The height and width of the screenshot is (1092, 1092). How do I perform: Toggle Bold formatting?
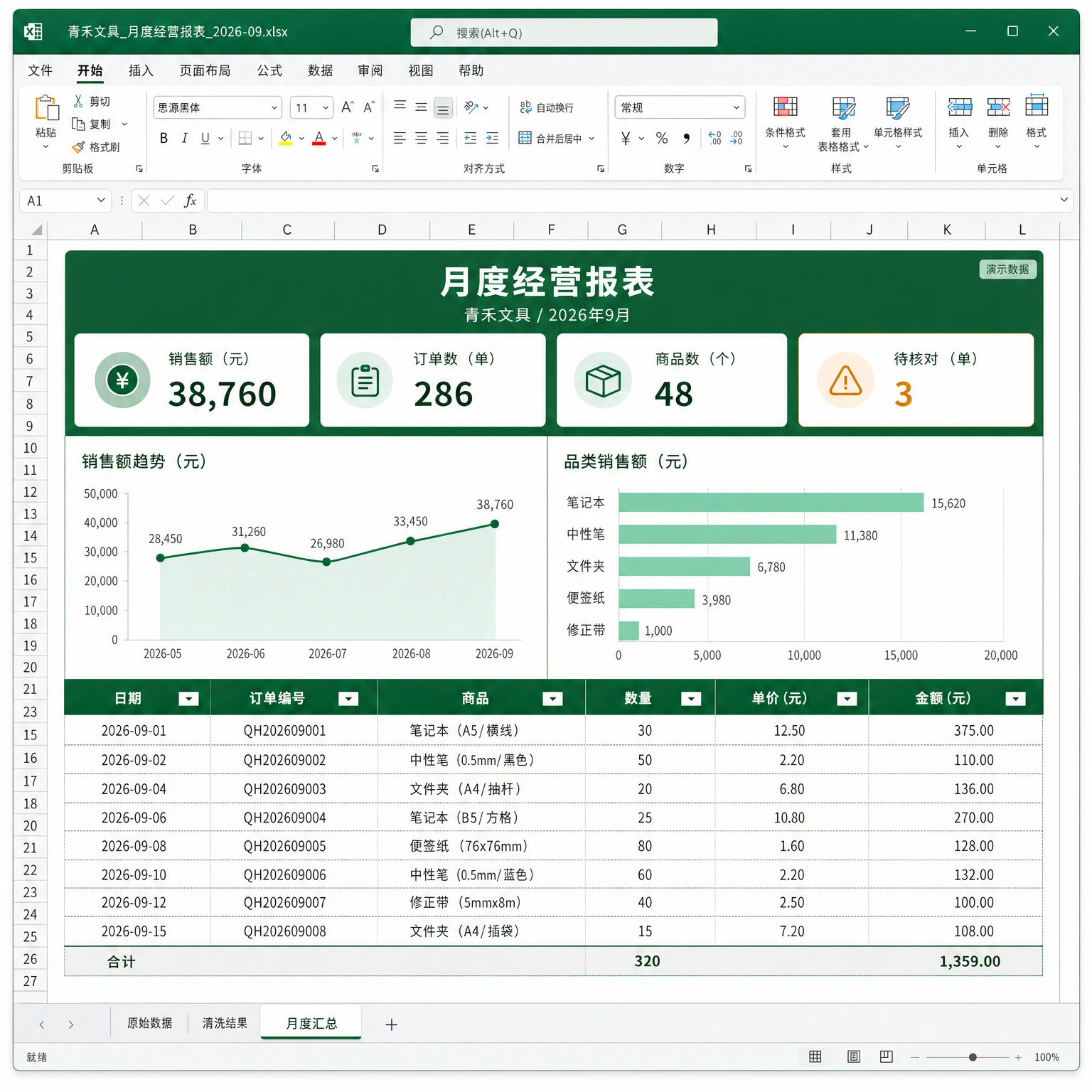point(164,138)
